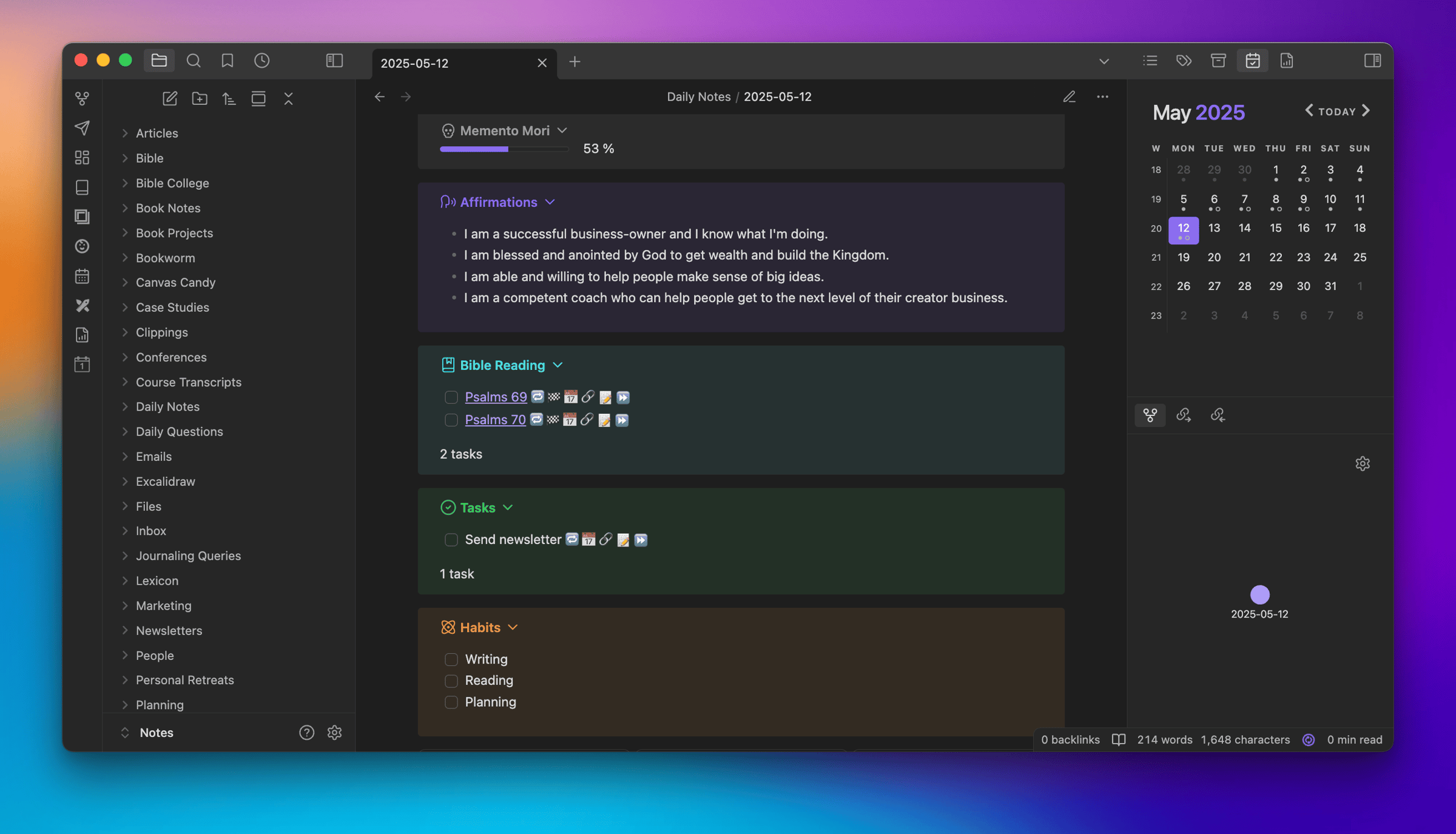Image resolution: width=1456 pixels, height=834 pixels.
Task: Check the Psalms 69 task checkbox
Action: tap(451, 397)
